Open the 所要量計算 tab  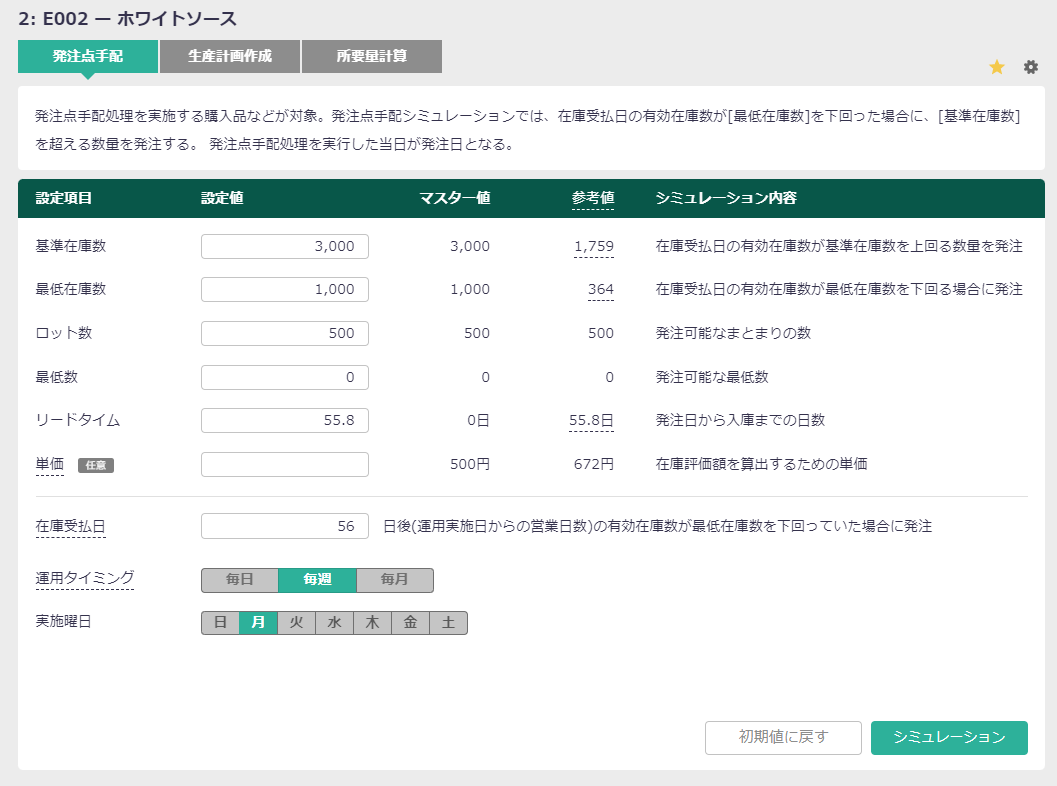pyautogui.click(x=372, y=57)
